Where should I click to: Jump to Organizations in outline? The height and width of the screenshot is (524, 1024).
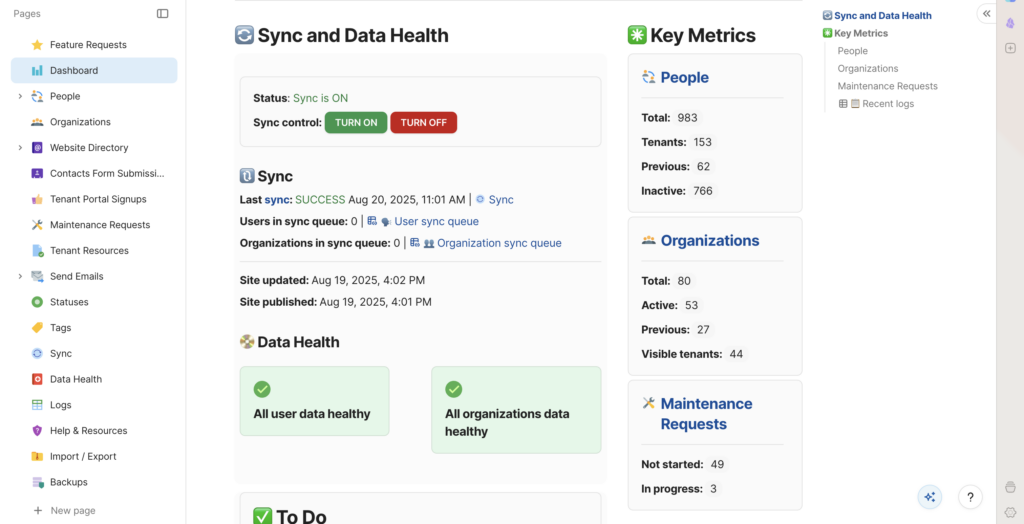pyautogui.click(x=867, y=69)
